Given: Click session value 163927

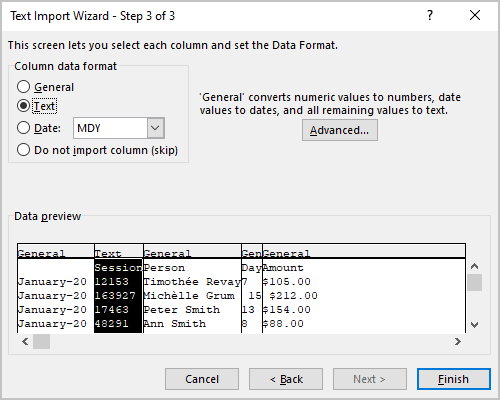Looking at the screenshot, I should 115,296.
